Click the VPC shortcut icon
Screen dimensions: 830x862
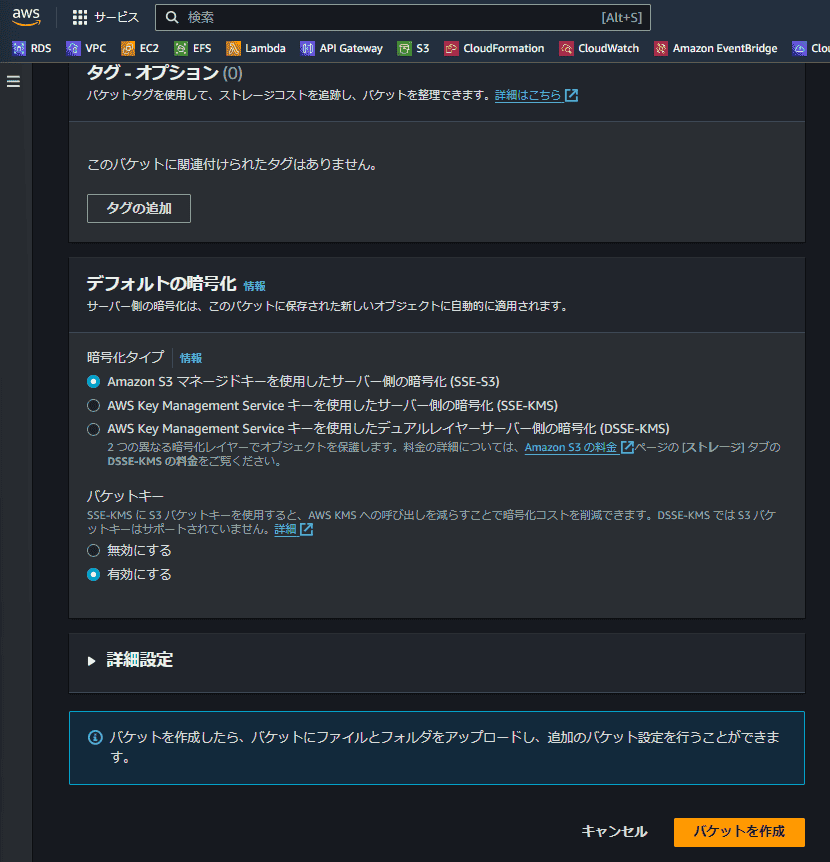pyautogui.click(x=73, y=48)
